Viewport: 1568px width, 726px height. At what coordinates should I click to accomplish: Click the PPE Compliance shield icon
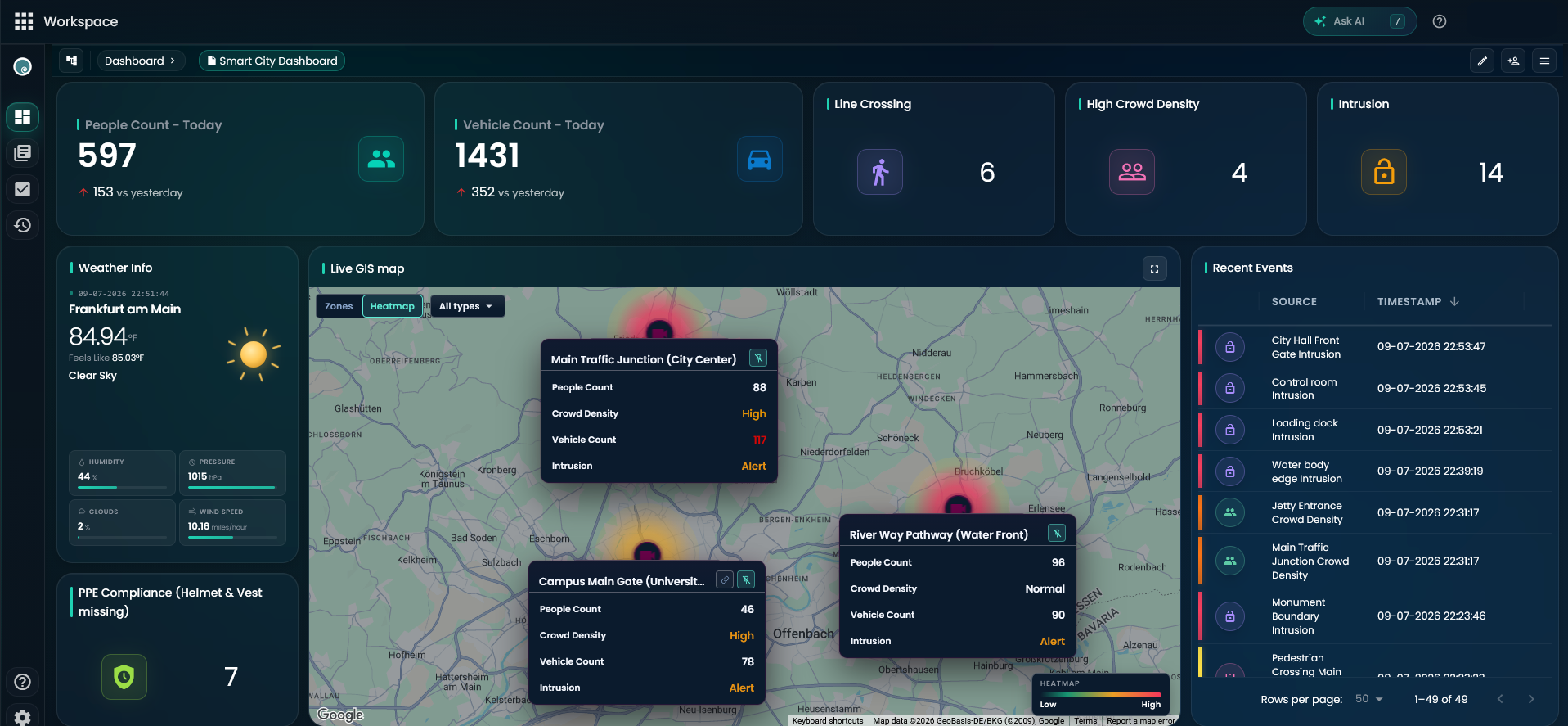(124, 677)
